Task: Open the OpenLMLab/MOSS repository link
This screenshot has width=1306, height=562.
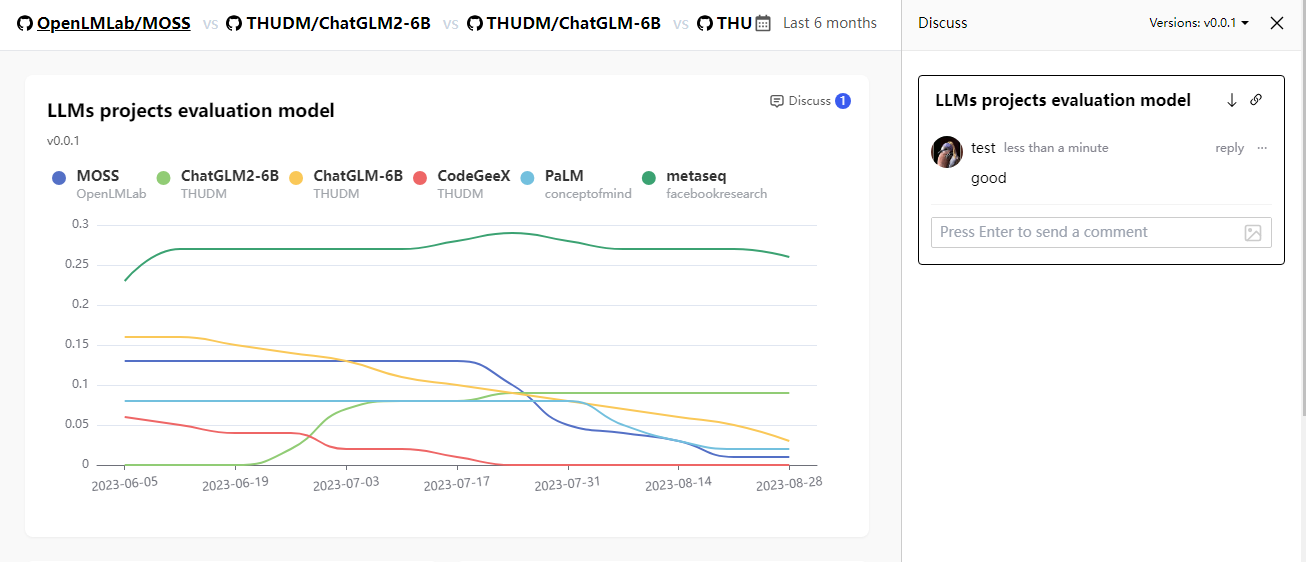Action: [x=113, y=23]
